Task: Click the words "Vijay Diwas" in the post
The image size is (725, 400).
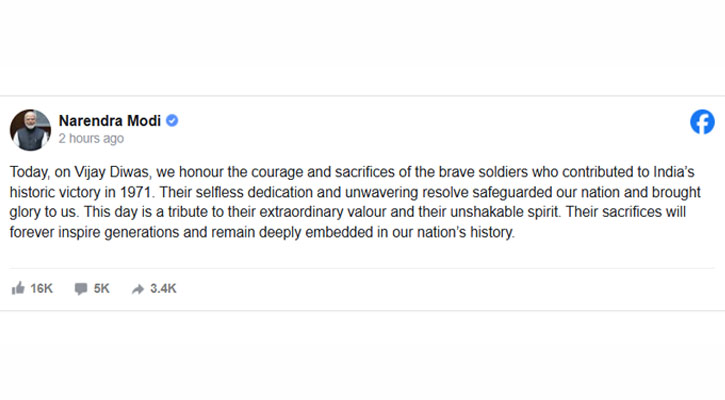Action: [x=104, y=170]
